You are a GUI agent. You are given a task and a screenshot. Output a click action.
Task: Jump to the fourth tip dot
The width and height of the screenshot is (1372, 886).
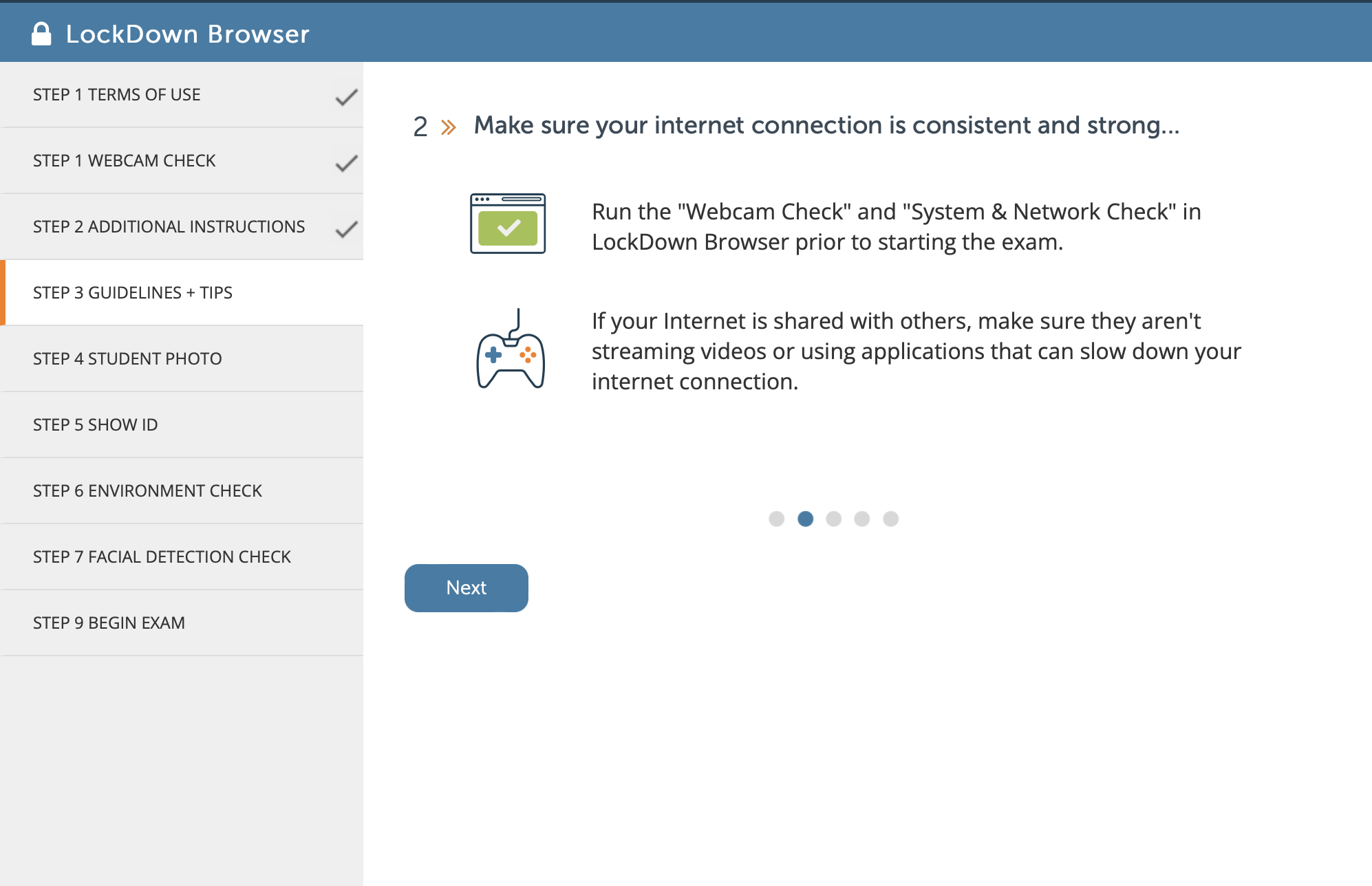[x=861, y=519]
